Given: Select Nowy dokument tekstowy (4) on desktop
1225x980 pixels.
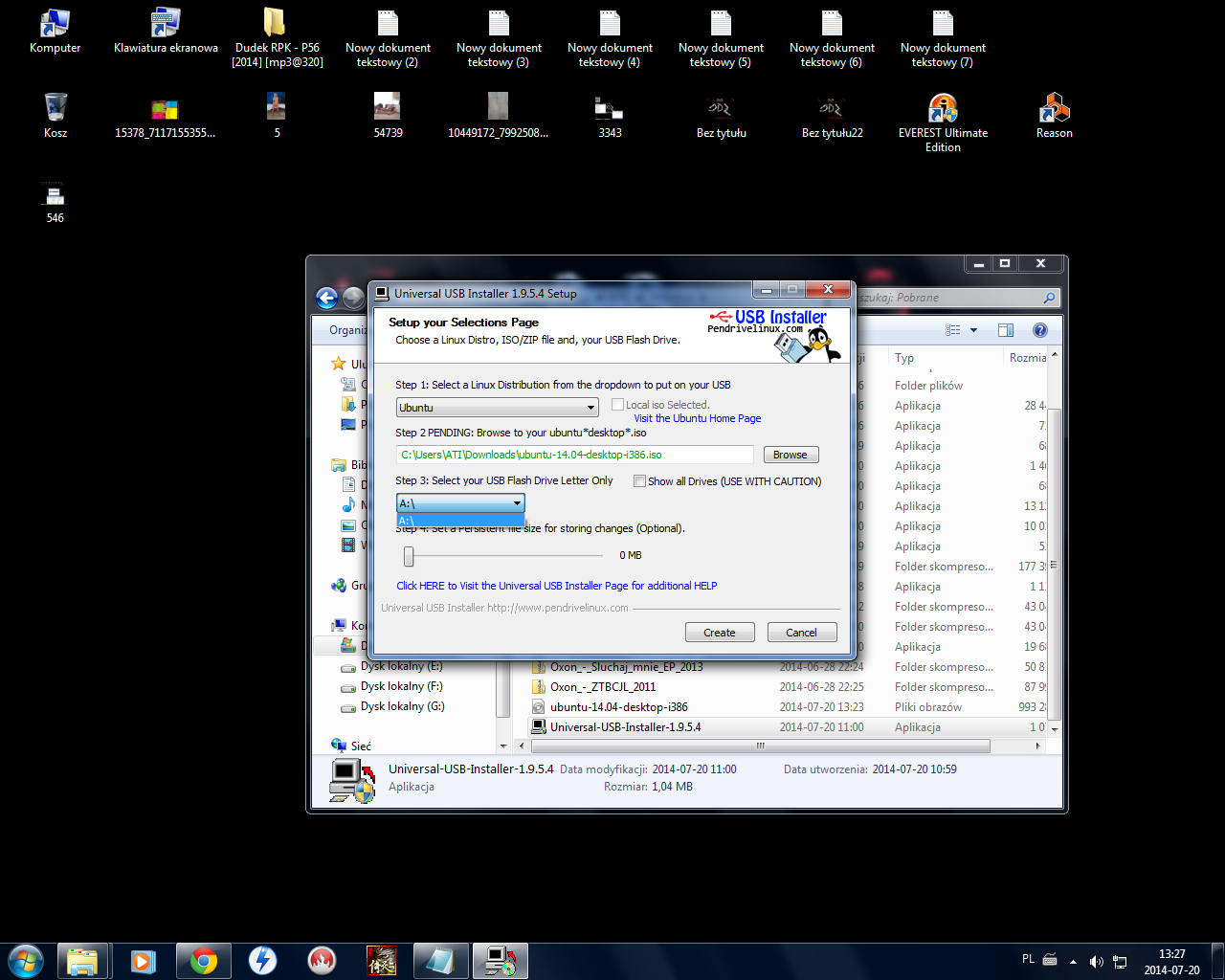Looking at the screenshot, I should [x=610, y=37].
